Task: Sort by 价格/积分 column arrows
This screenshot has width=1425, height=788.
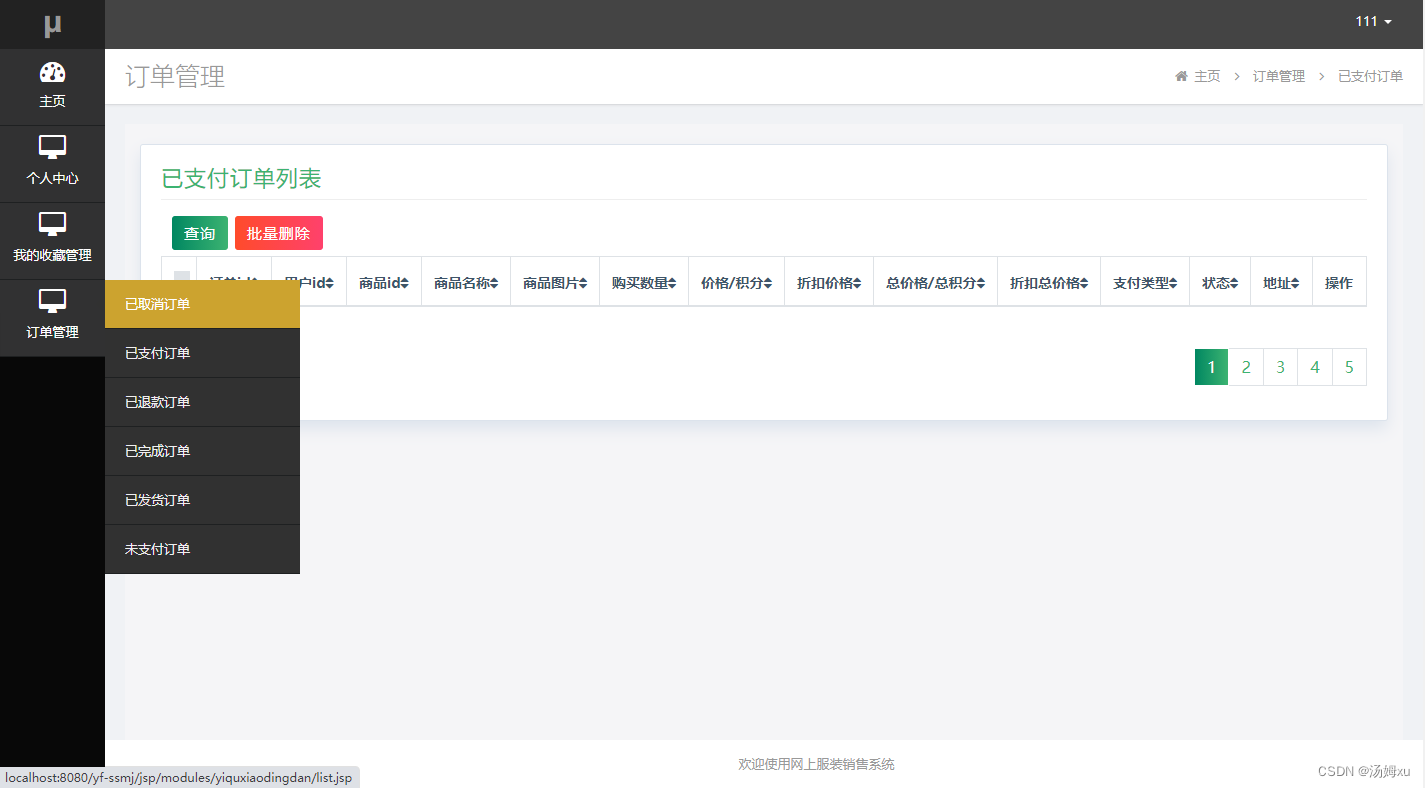Action: point(768,284)
